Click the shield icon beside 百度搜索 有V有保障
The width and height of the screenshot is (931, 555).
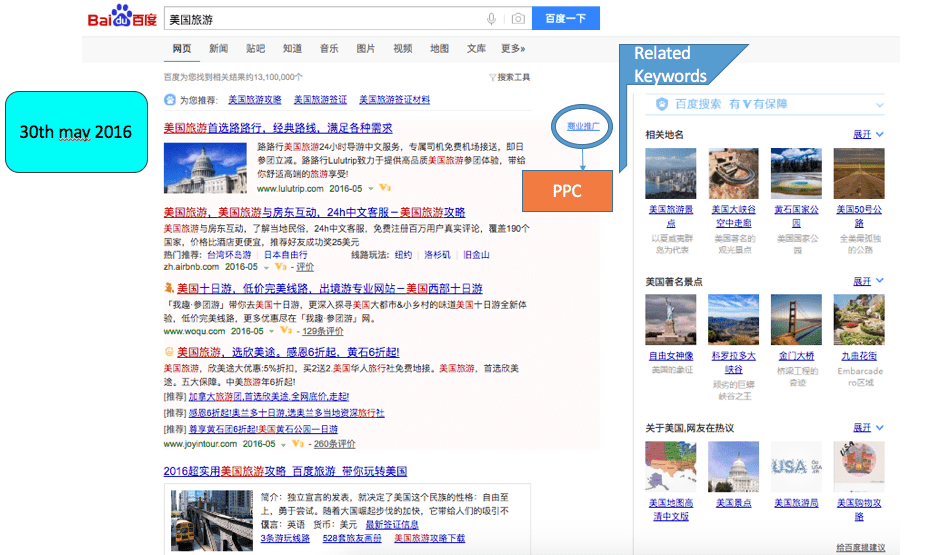point(661,104)
